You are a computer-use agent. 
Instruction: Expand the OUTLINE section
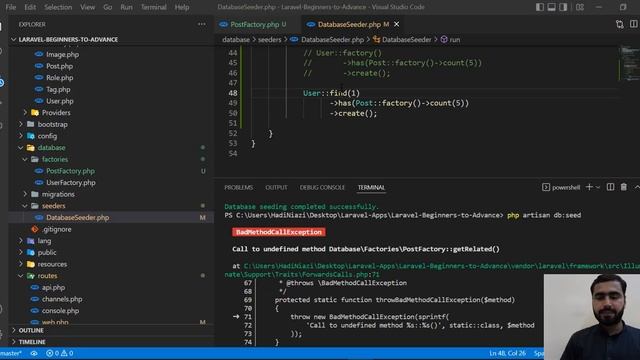click(x=31, y=330)
